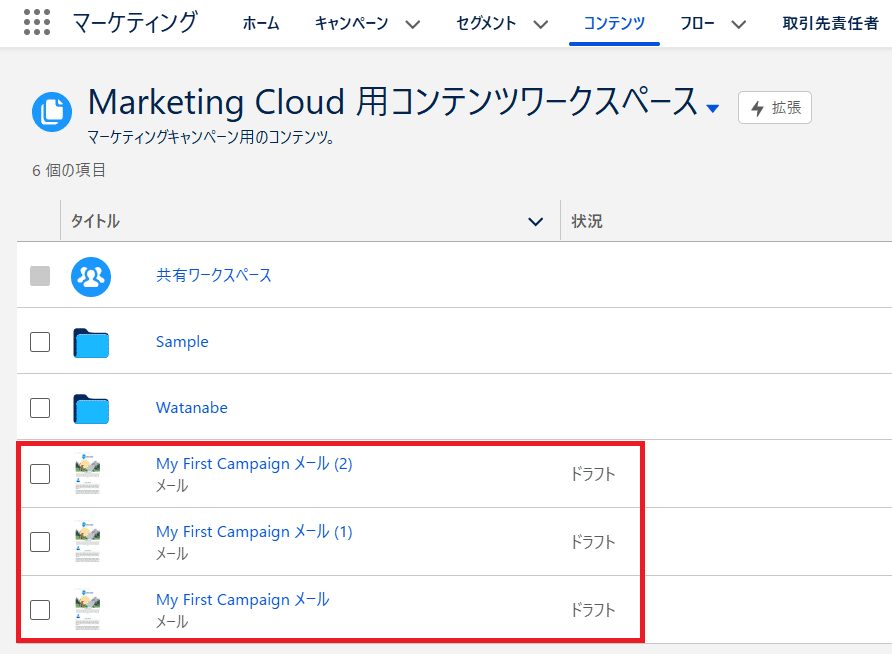Screen dimensions: 892x654
Task: Click the Sample folder icon
Action: 91,343
